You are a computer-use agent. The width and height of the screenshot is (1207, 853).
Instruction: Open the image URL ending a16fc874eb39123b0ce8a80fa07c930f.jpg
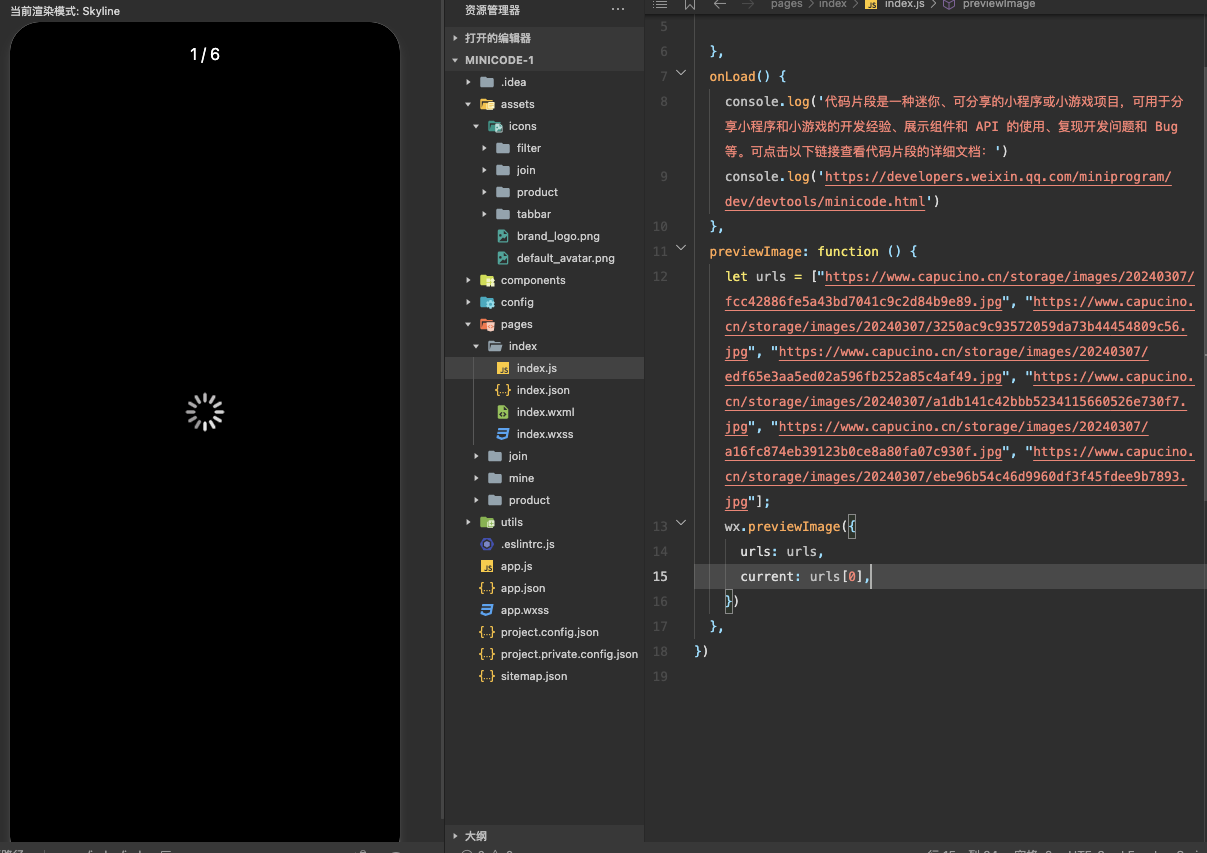[937, 439]
